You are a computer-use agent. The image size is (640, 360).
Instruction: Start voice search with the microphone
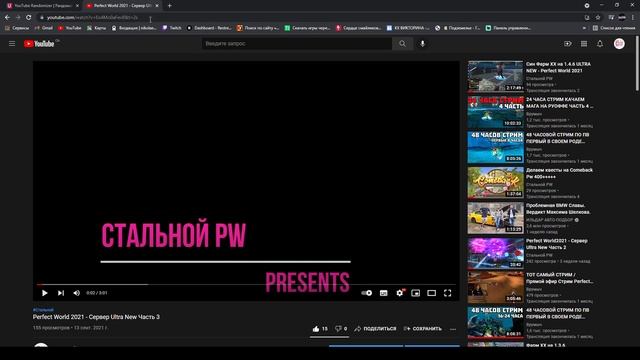tap(422, 44)
